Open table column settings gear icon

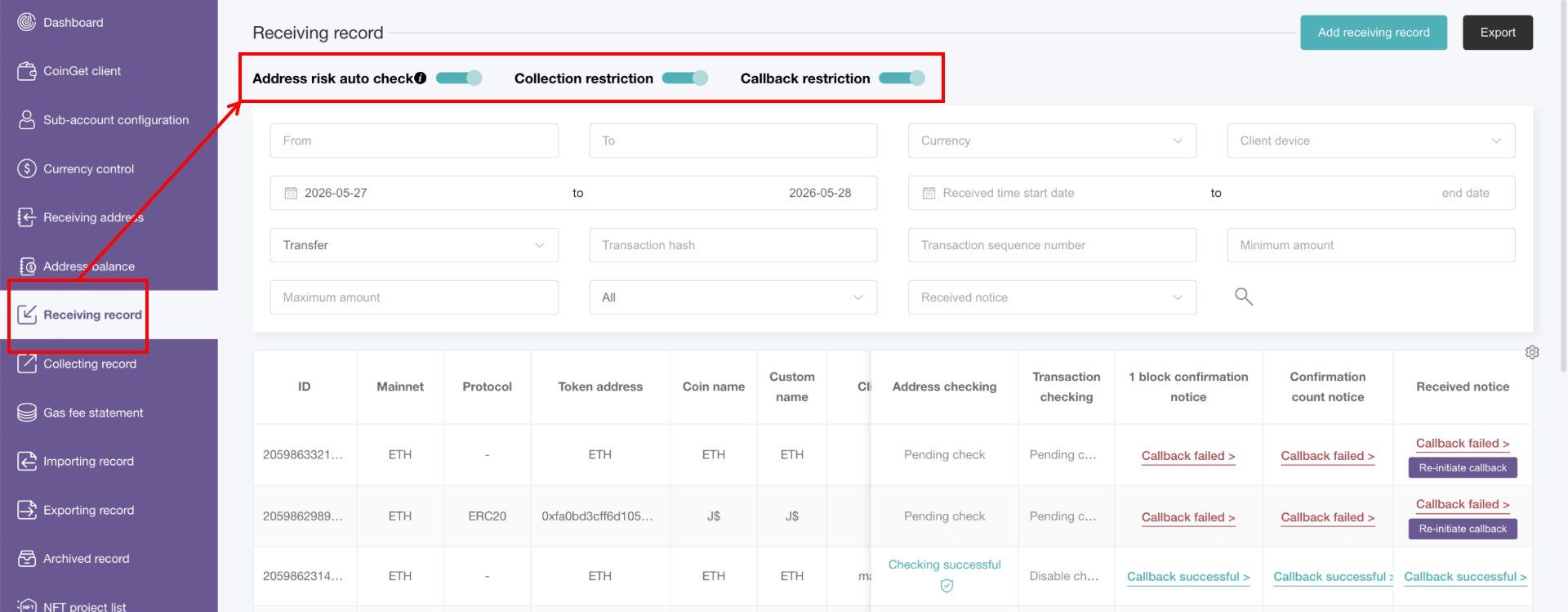point(1532,352)
